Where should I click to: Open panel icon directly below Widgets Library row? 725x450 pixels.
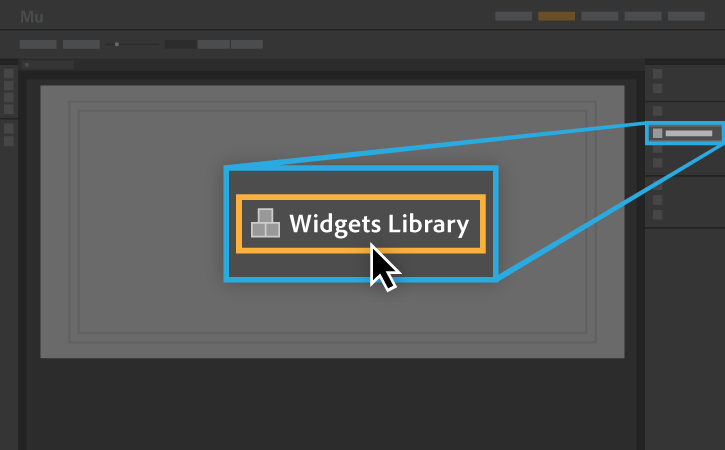click(657, 149)
